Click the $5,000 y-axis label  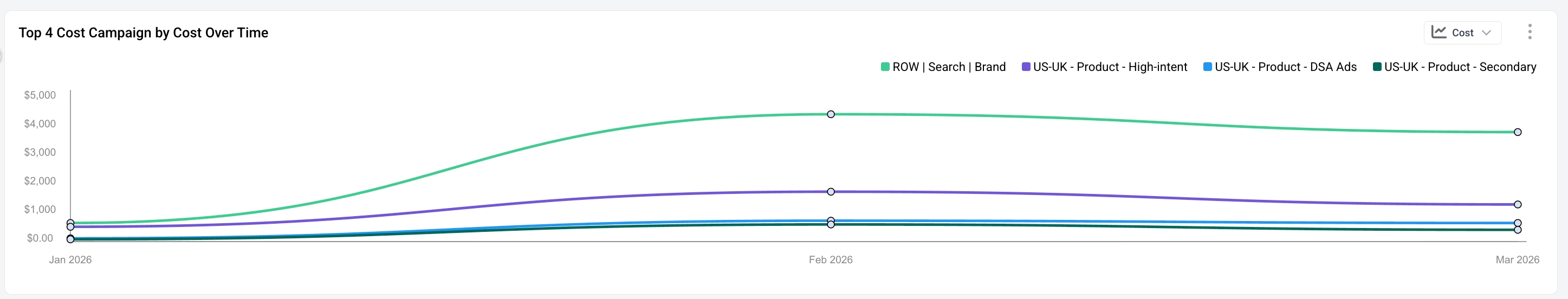pyautogui.click(x=40, y=95)
